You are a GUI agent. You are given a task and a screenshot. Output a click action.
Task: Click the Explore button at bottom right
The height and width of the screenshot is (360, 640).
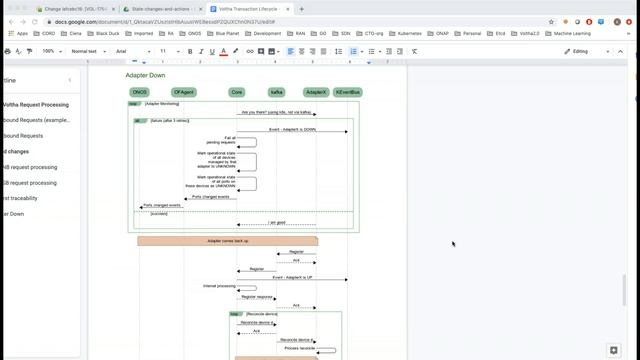click(x=613, y=350)
